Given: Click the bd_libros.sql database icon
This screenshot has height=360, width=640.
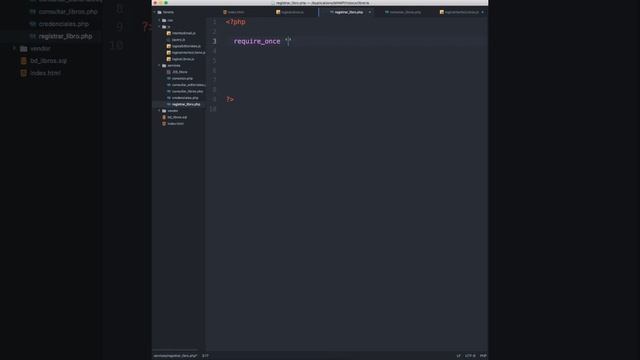Looking at the screenshot, I should (x=164, y=117).
